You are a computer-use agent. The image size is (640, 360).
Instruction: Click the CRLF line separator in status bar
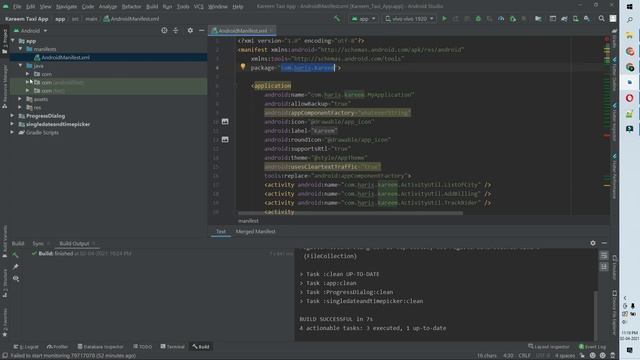pyautogui.click(x=524, y=356)
